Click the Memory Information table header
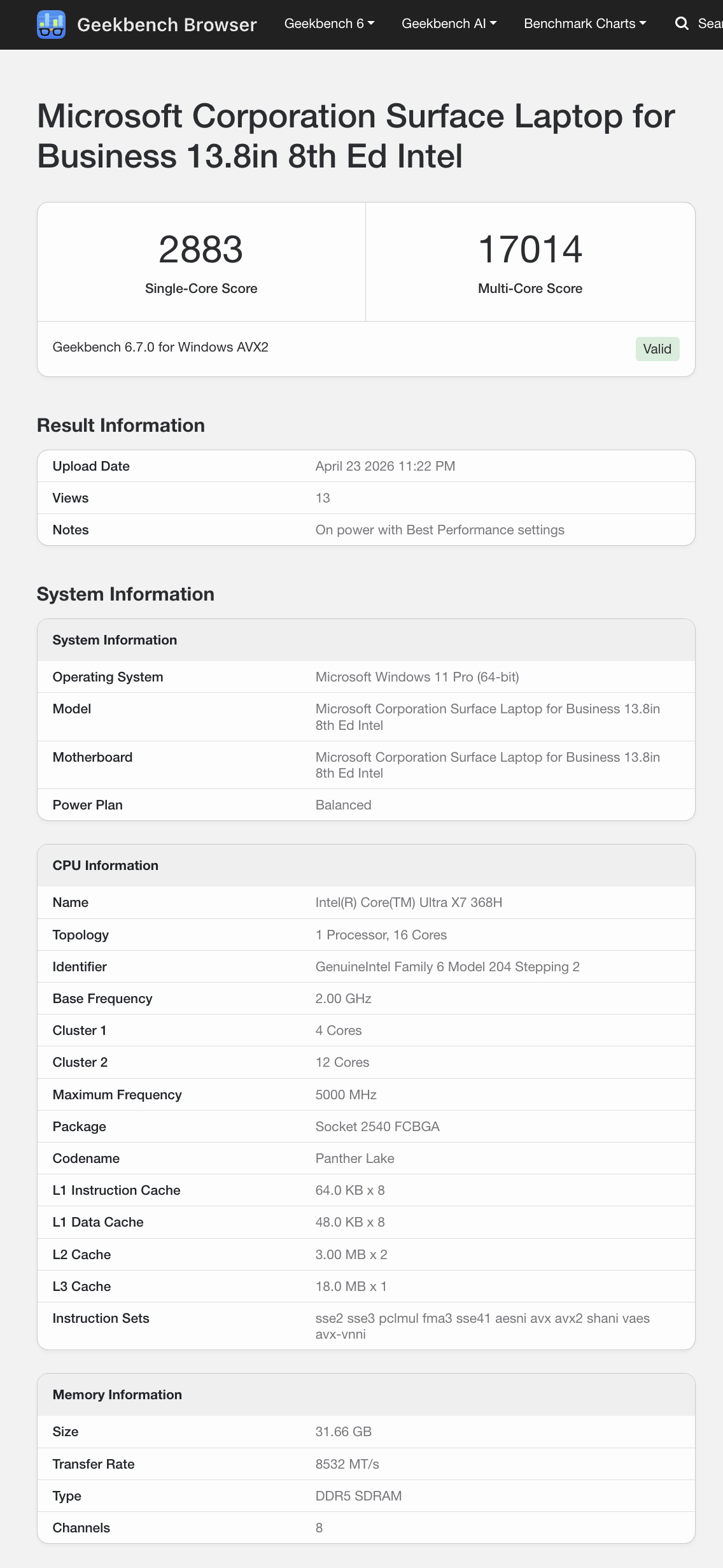Viewport: 723px width, 1568px height. coord(117,1395)
